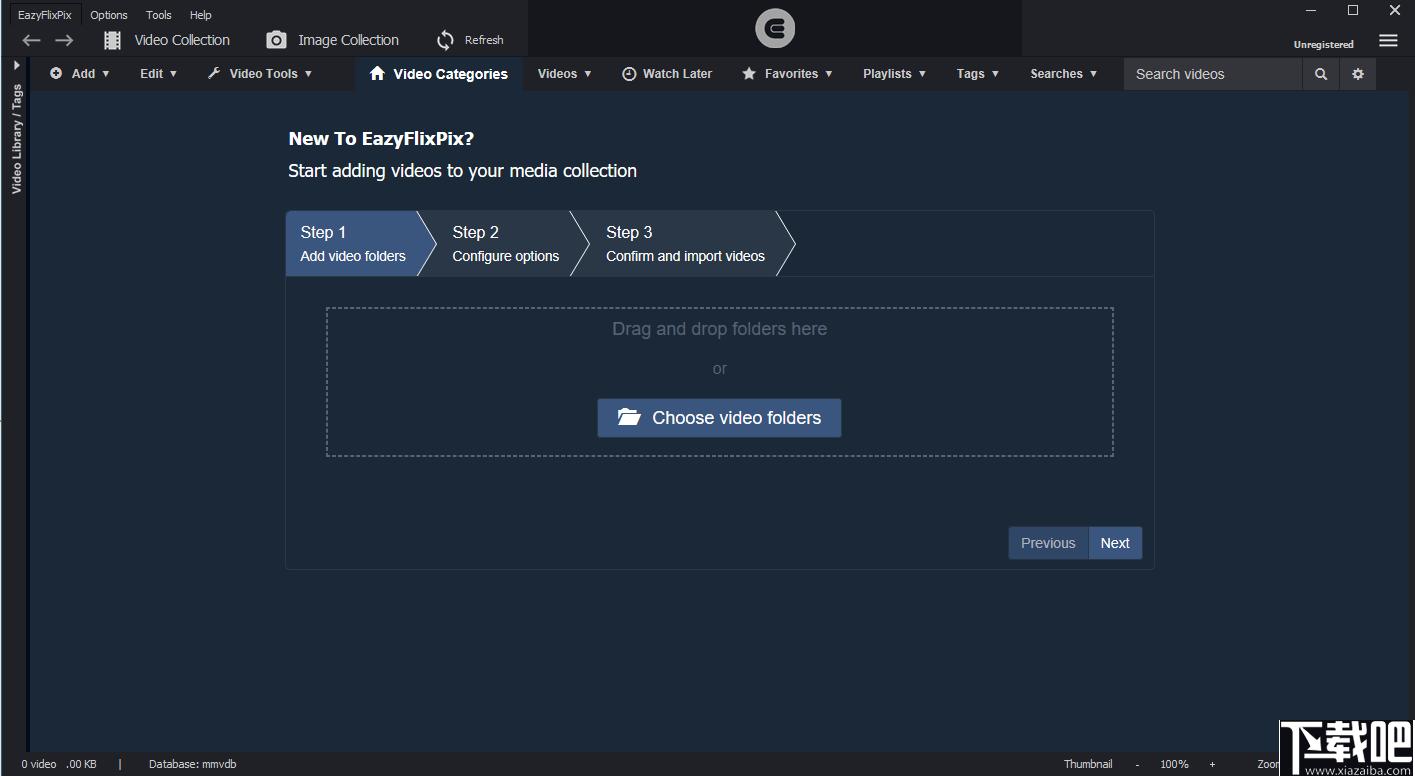Open the Tools menu
The width and height of the screenshot is (1415, 776).
(159, 15)
